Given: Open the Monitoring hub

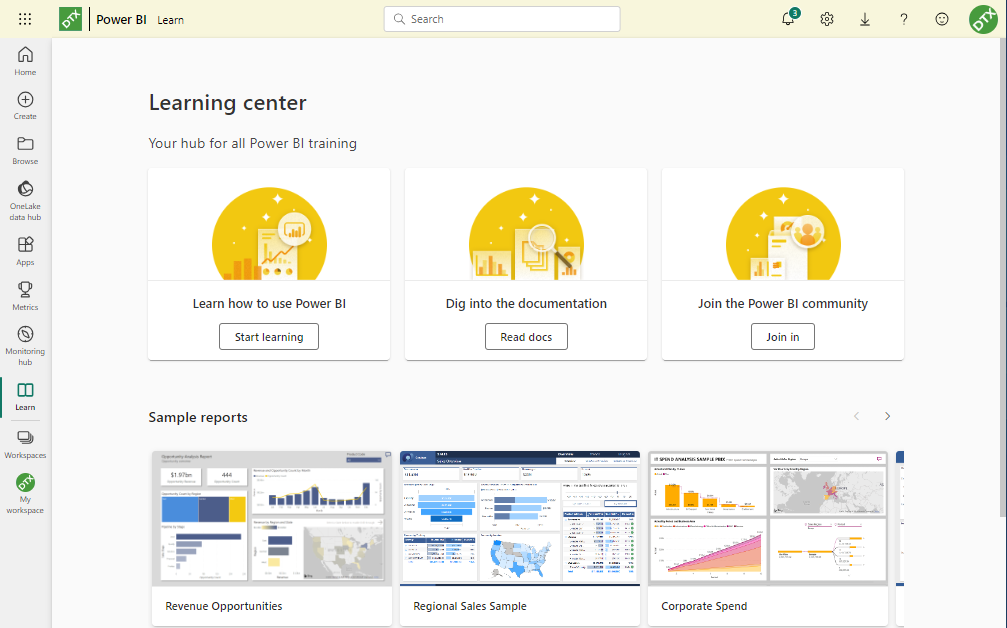Looking at the screenshot, I should pos(24,341).
